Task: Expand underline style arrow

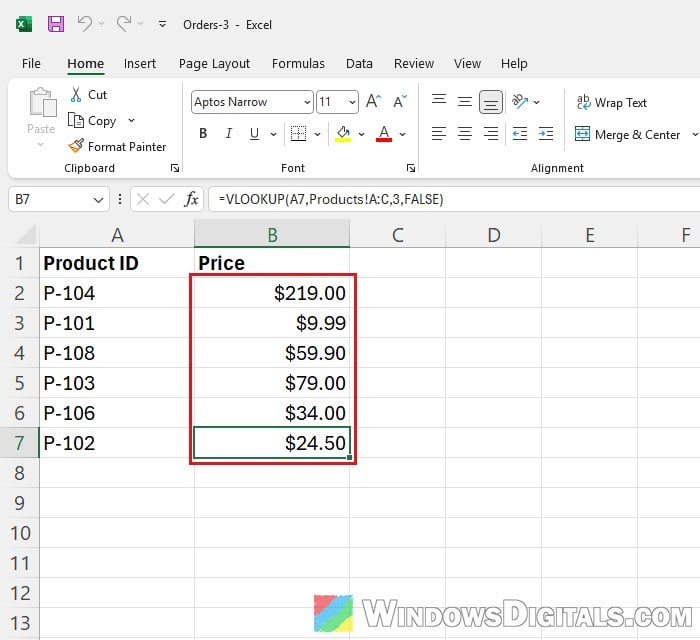Action: 273,134
